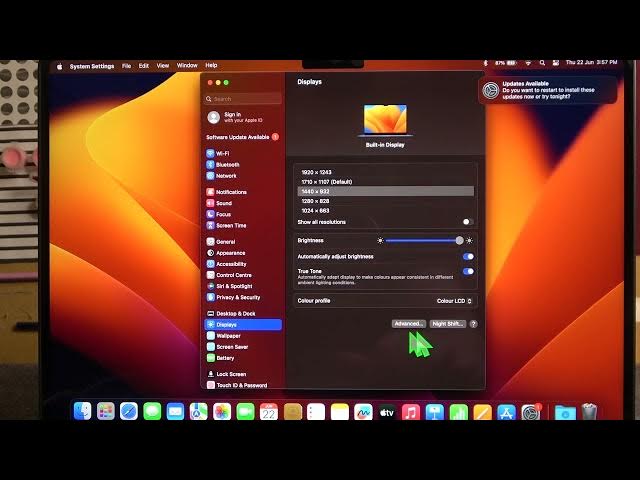Choose the 1280 × 828 resolution

(x=315, y=201)
